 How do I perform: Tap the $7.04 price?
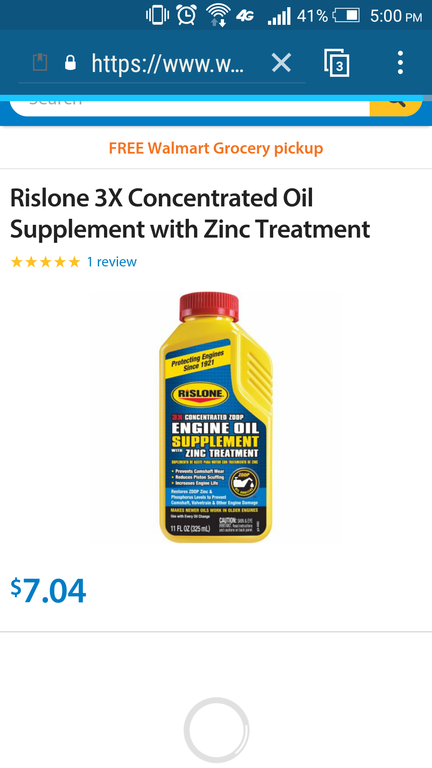pyautogui.click(x=48, y=590)
